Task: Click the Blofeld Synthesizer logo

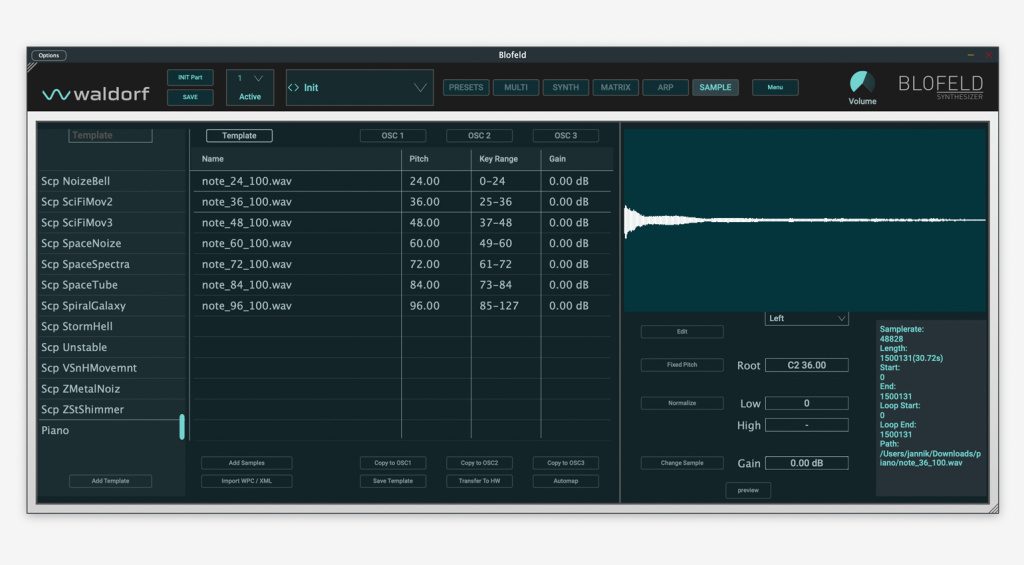Action: tap(939, 87)
